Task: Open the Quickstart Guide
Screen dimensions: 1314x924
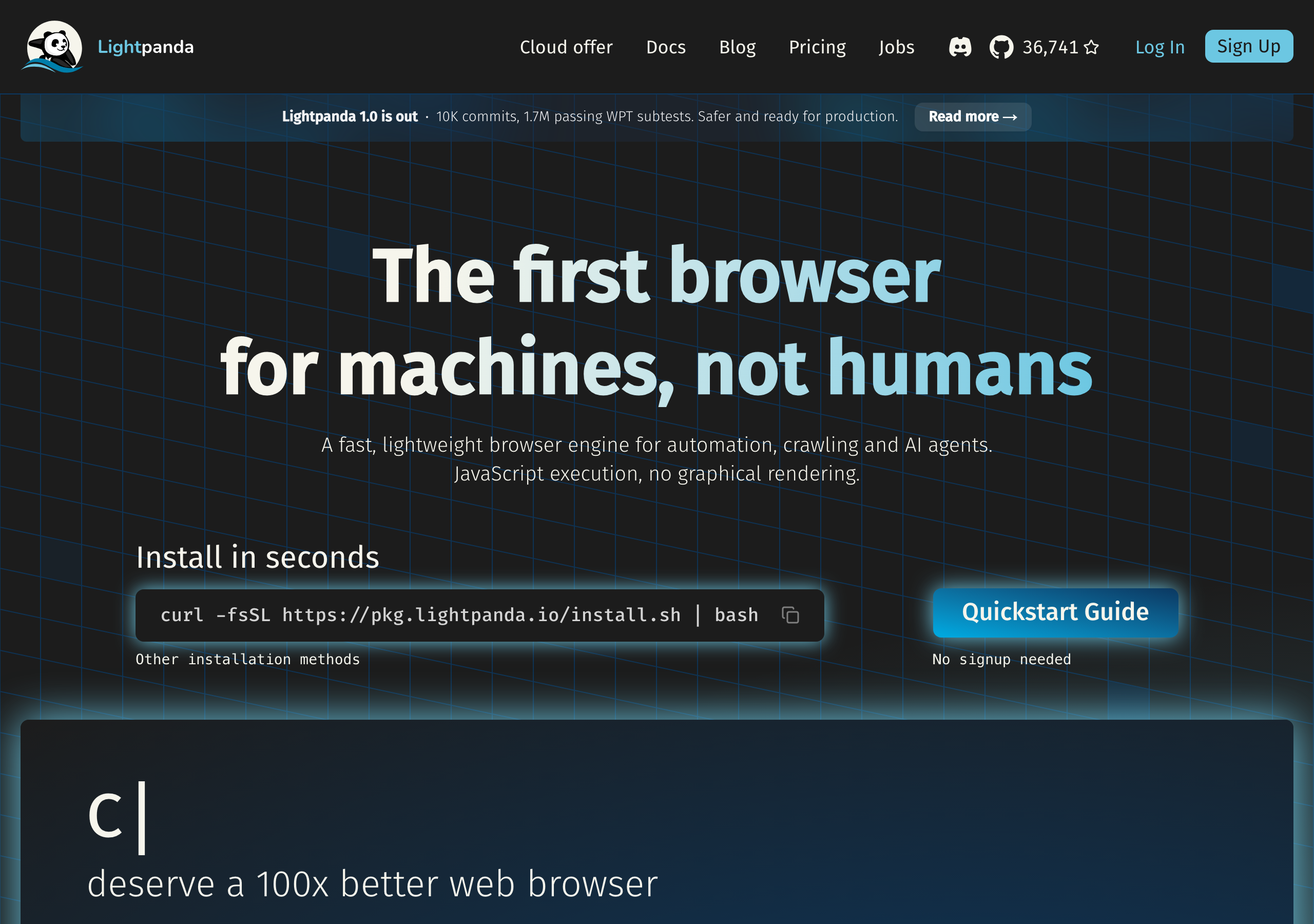Action: pos(1055,612)
